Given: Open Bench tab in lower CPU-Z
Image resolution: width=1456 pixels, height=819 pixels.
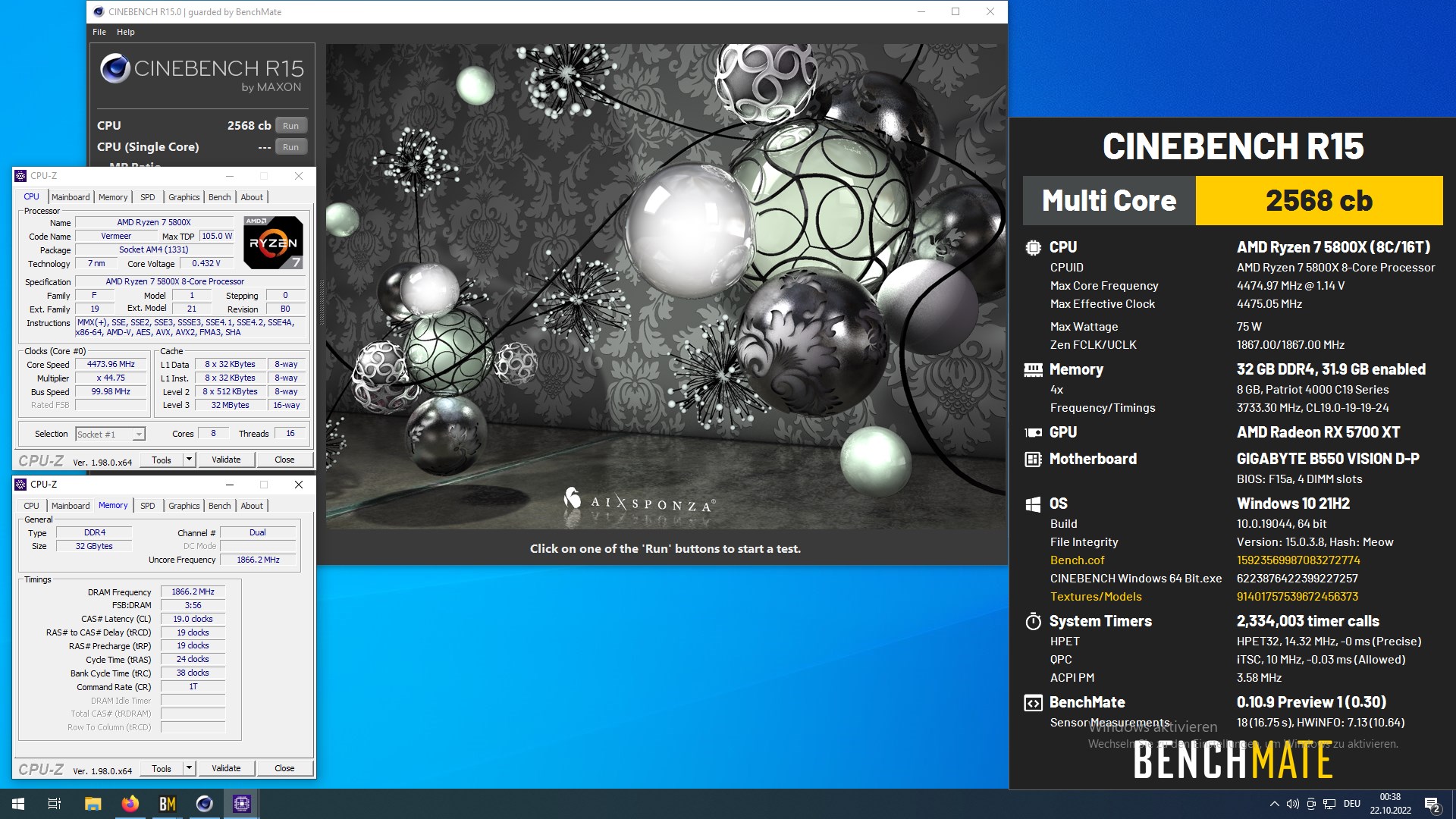Looking at the screenshot, I should coord(220,506).
